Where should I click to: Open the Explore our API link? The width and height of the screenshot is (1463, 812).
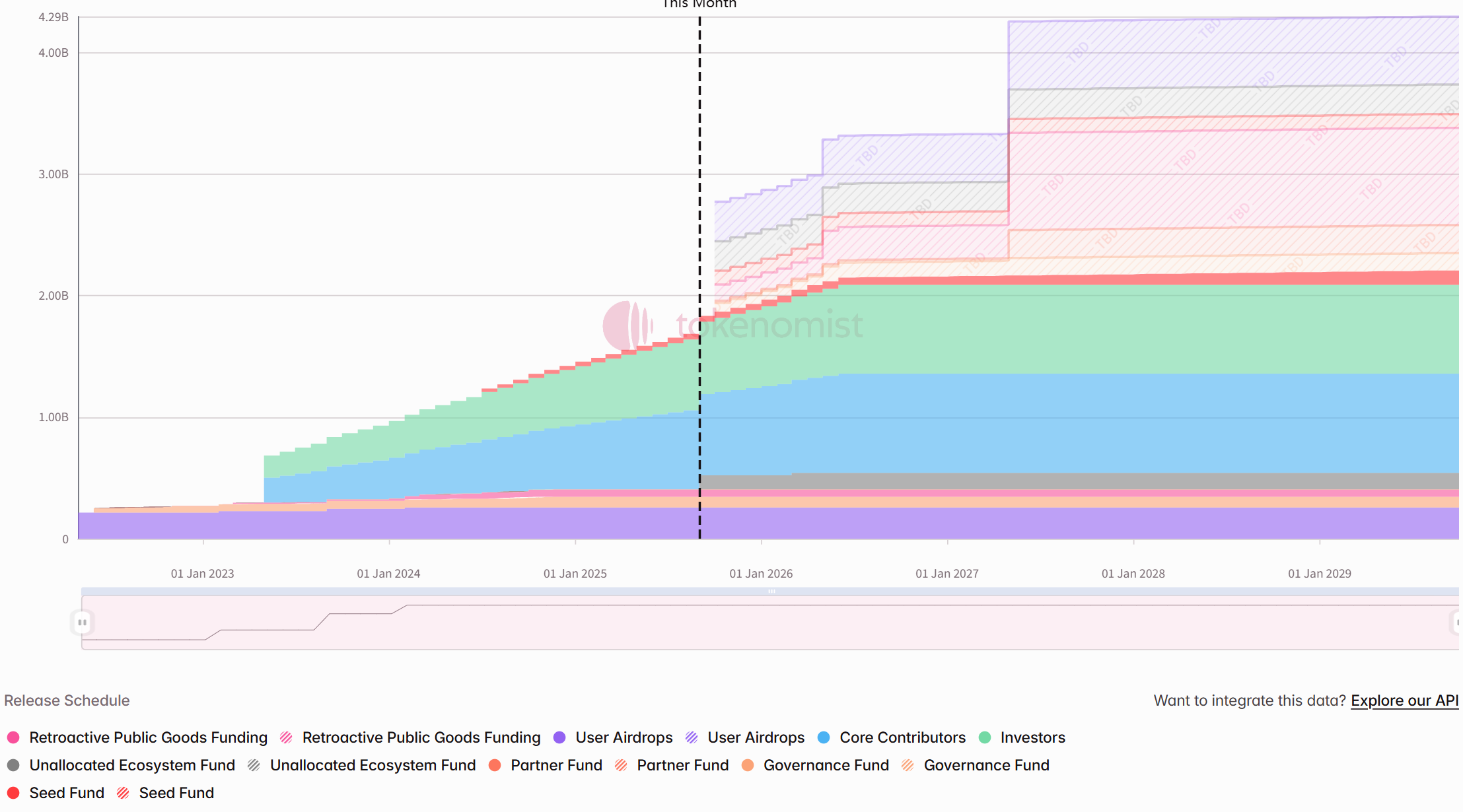tap(1404, 700)
